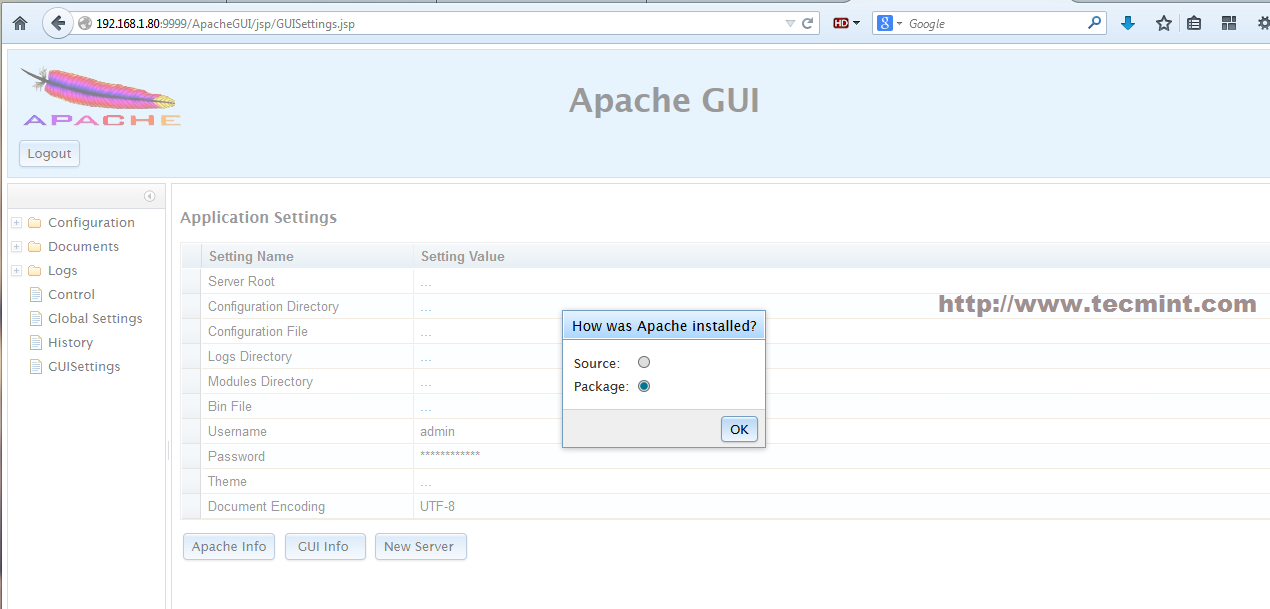Click the UTF-8 encoding value
1270x609 pixels.
pyautogui.click(x=438, y=506)
